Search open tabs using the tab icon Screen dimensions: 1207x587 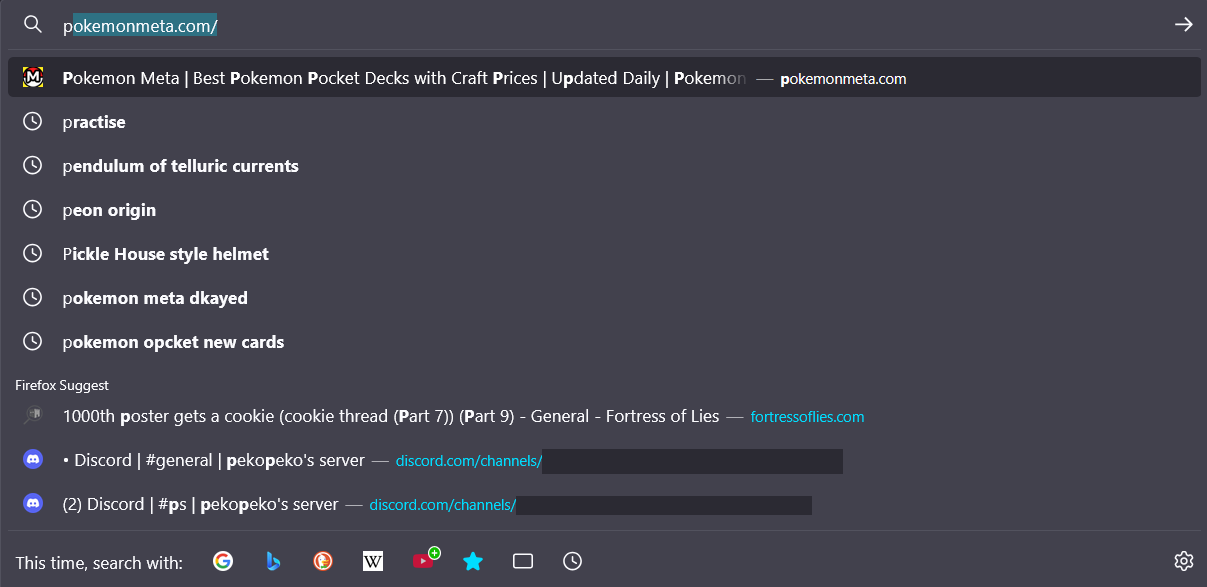pos(523,561)
